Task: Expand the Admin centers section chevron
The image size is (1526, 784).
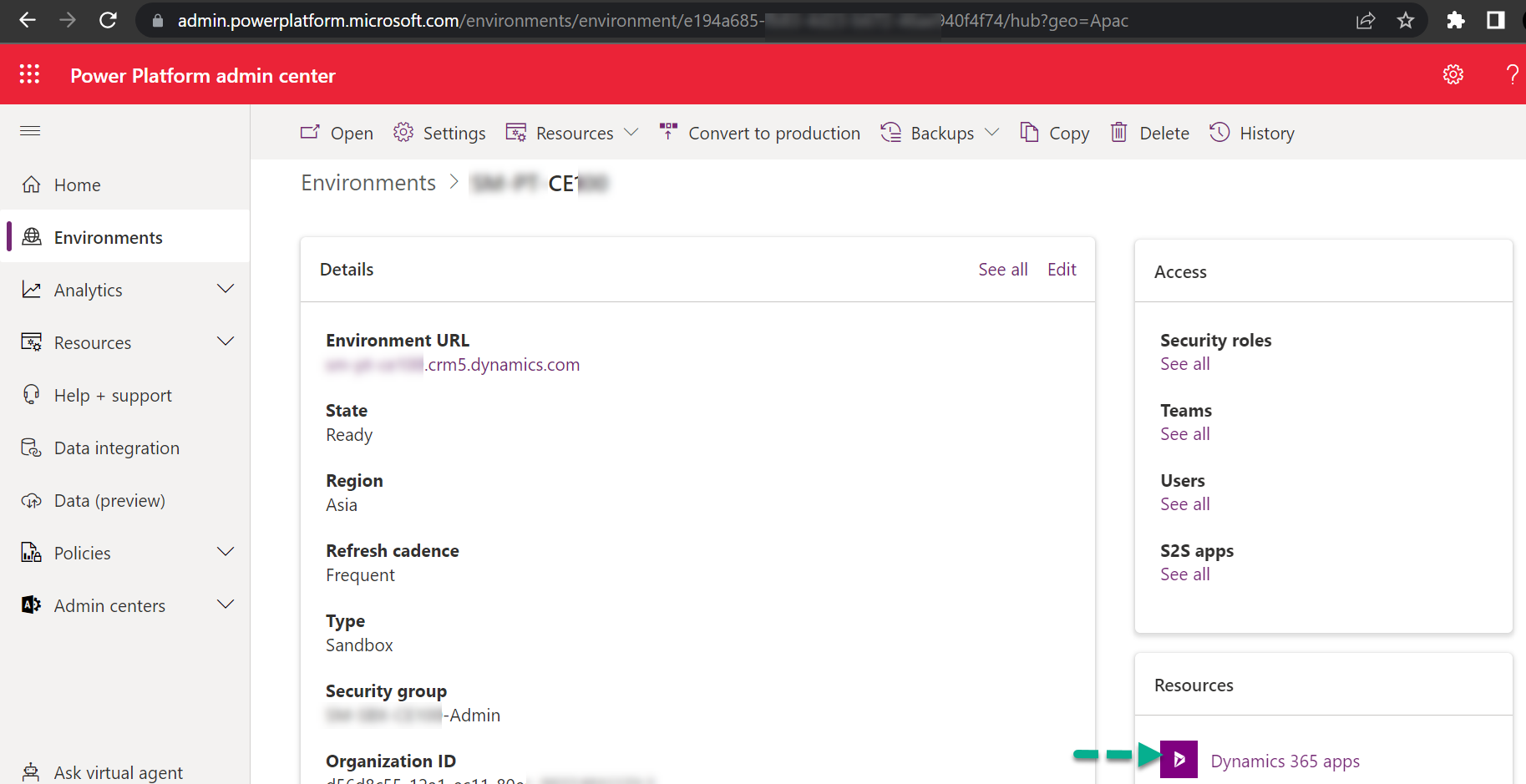Action: (x=226, y=605)
